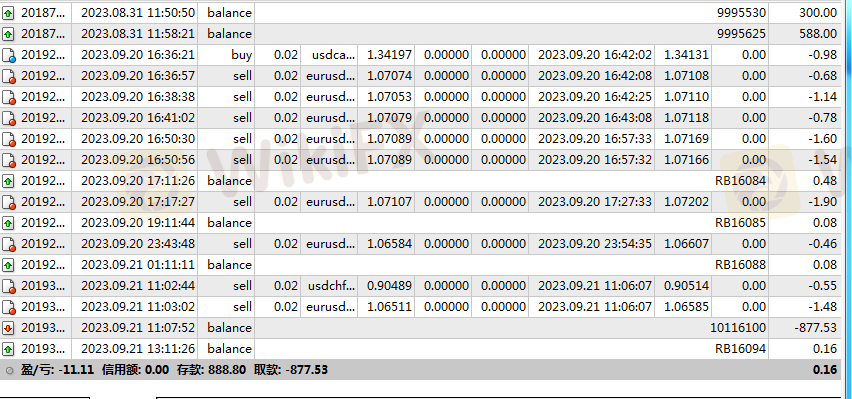The height and width of the screenshot is (399, 852).
Task: Click open price 1.07107
Action: point(390,202)
